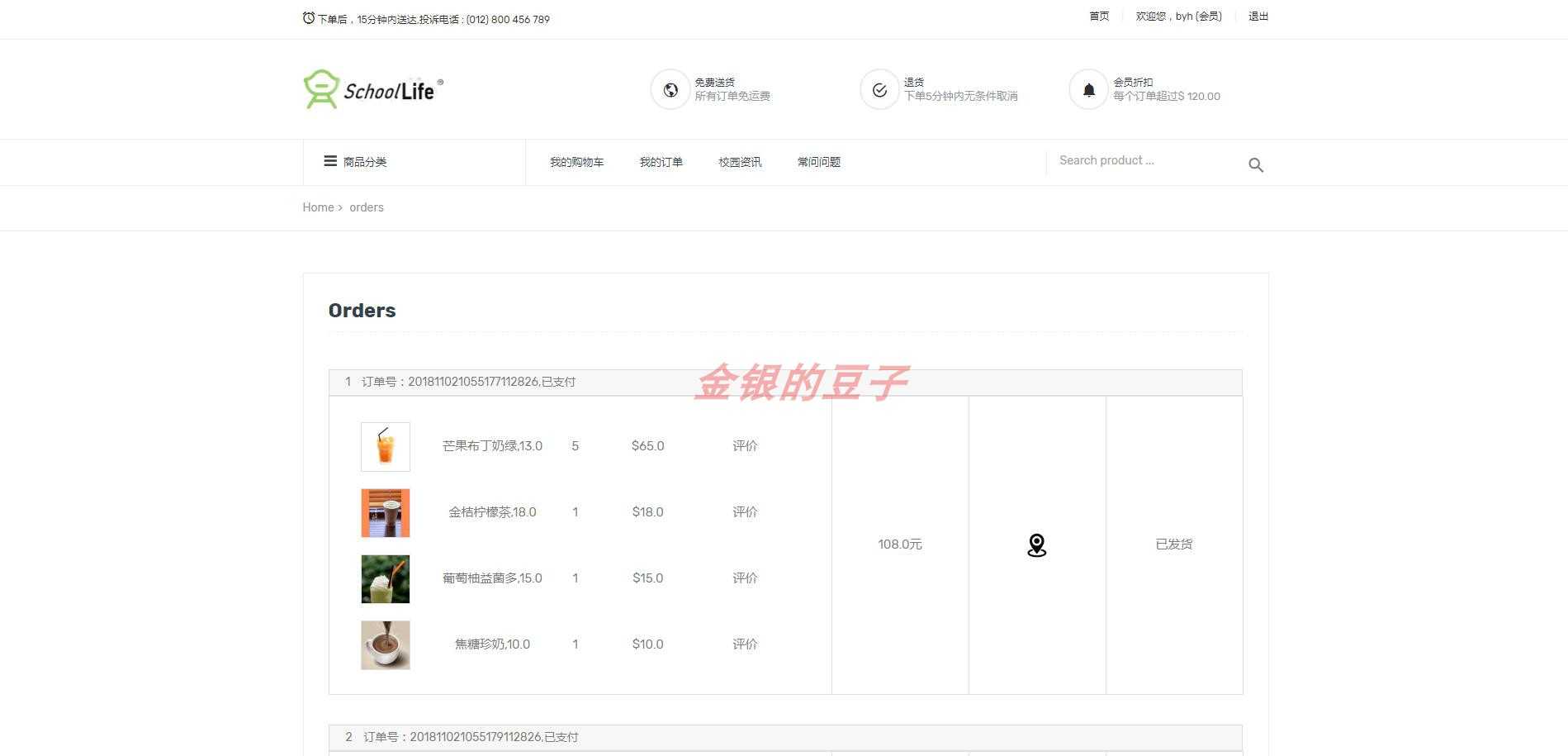Open the hamburger menu icon beside 商品分类
Screen dimensions: 1568x756
[330, 161]
